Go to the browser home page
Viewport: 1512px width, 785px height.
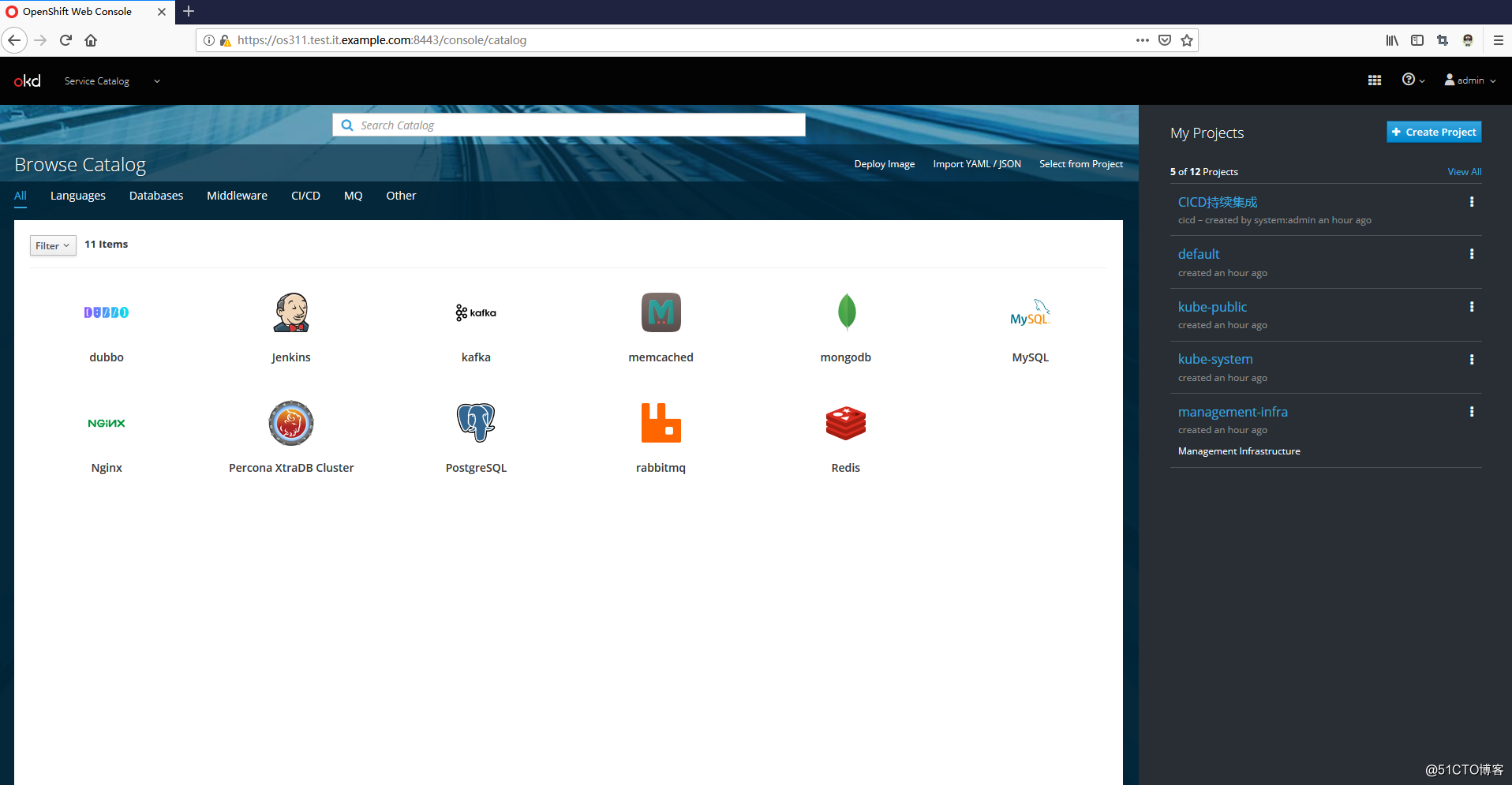[x=91, y=40]
